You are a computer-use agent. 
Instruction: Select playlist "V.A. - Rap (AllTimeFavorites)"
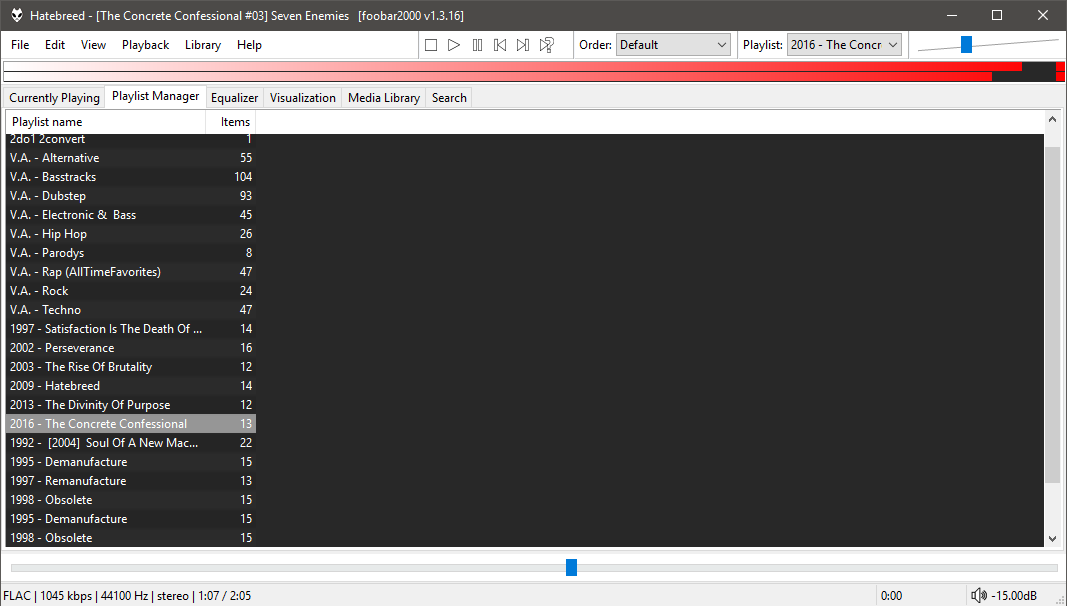pos(131,272)
